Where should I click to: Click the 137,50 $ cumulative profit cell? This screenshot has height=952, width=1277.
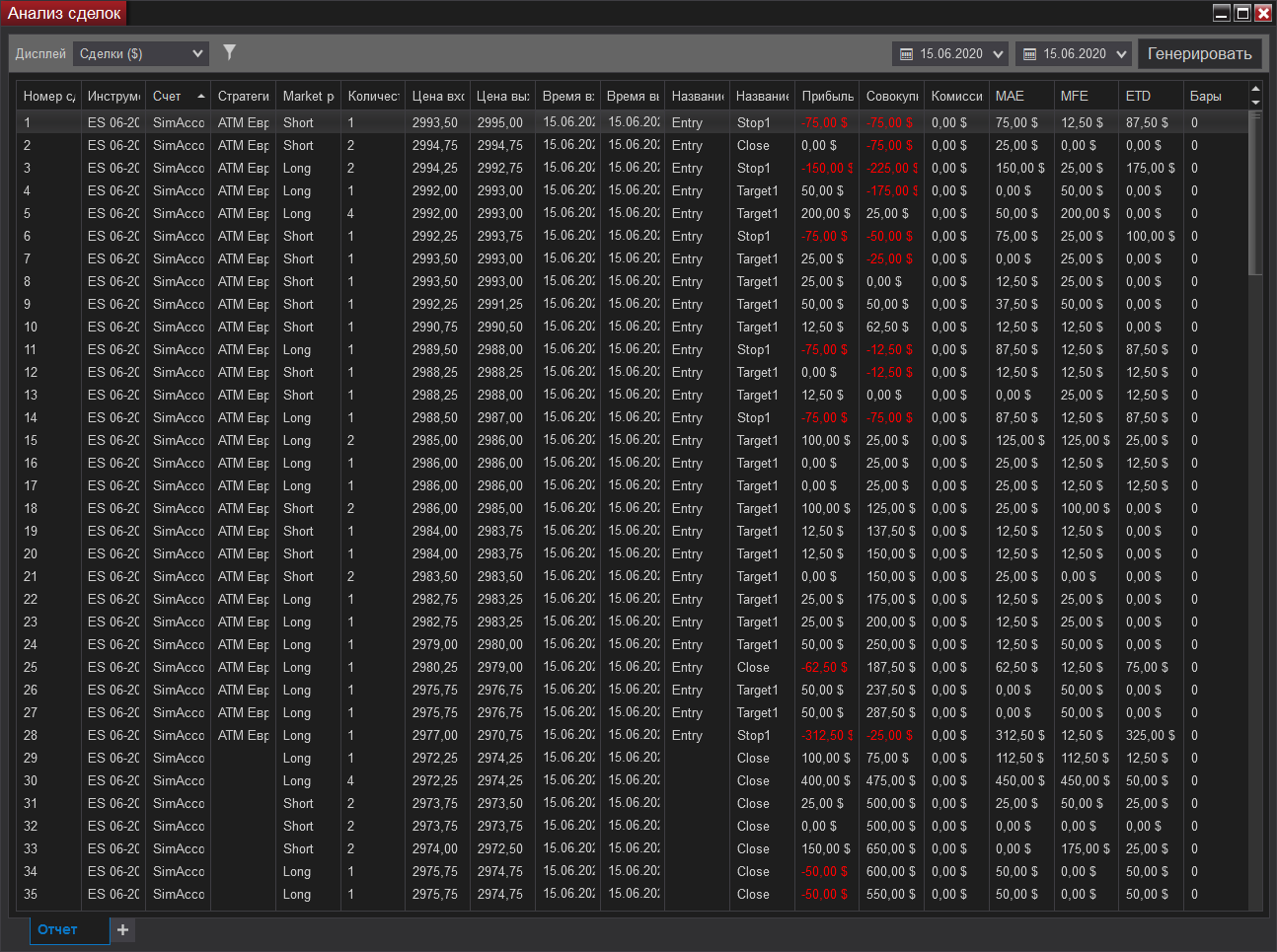892,531
